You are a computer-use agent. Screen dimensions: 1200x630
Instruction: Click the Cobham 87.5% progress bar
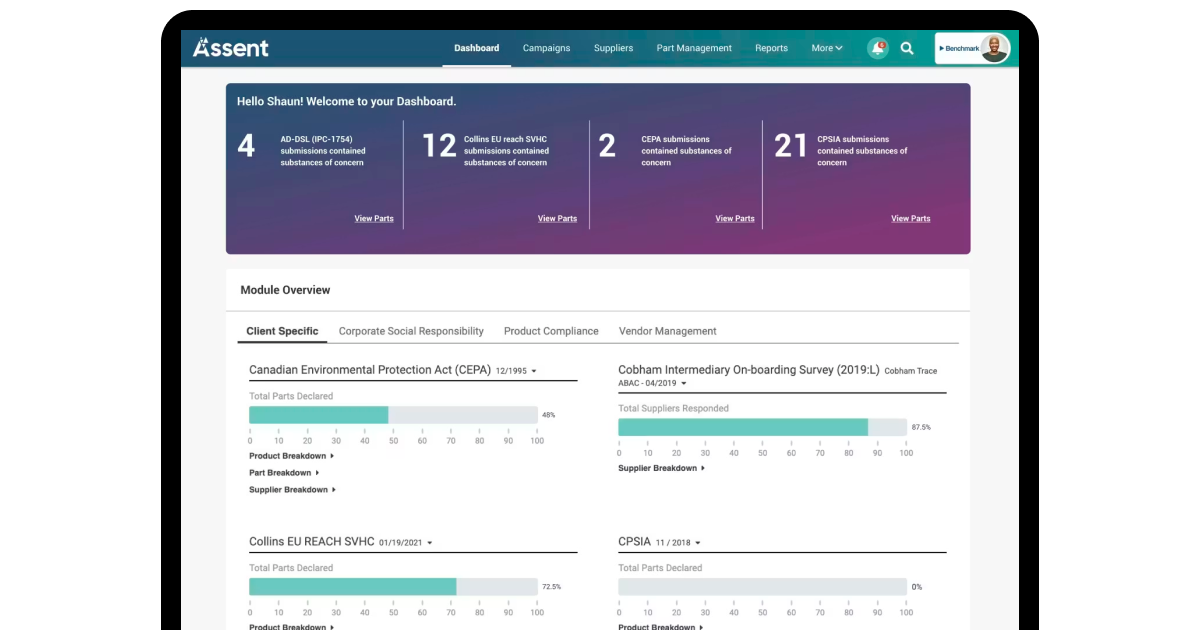click(x=762, y=427)
